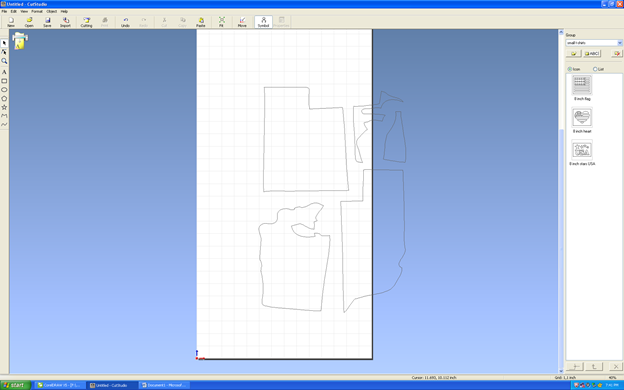This screenshot has width=624, height=390.
Task: Open the Object menu
Action: [52, 12]
